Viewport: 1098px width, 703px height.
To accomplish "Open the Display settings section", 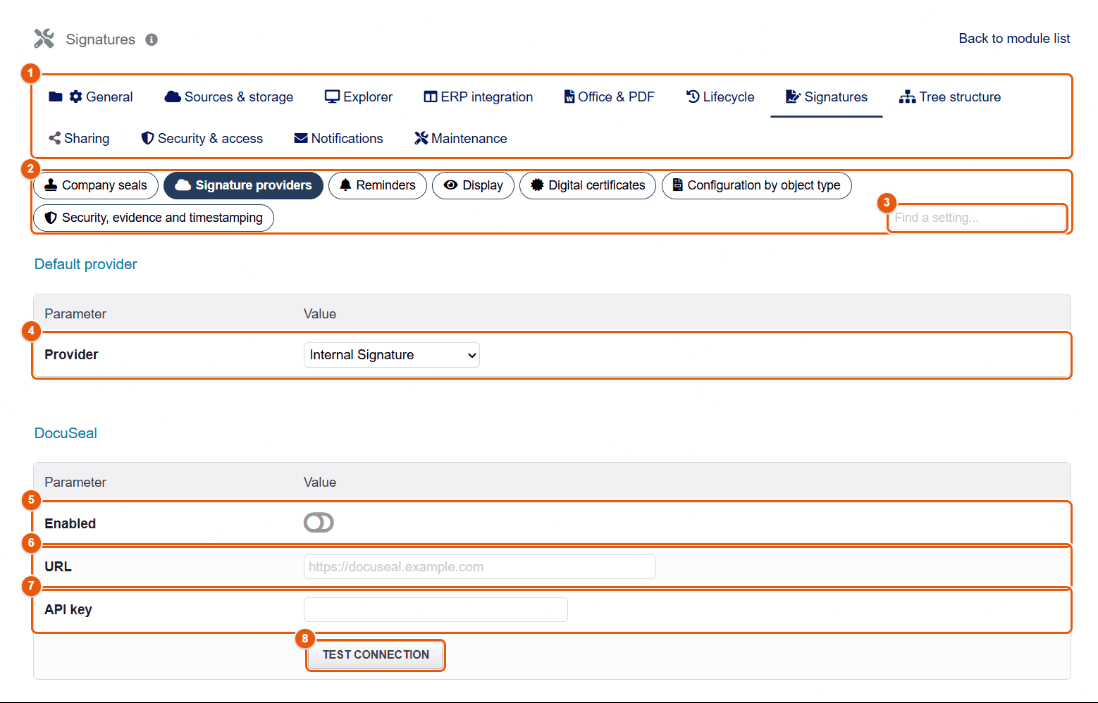I will point(473,186).
